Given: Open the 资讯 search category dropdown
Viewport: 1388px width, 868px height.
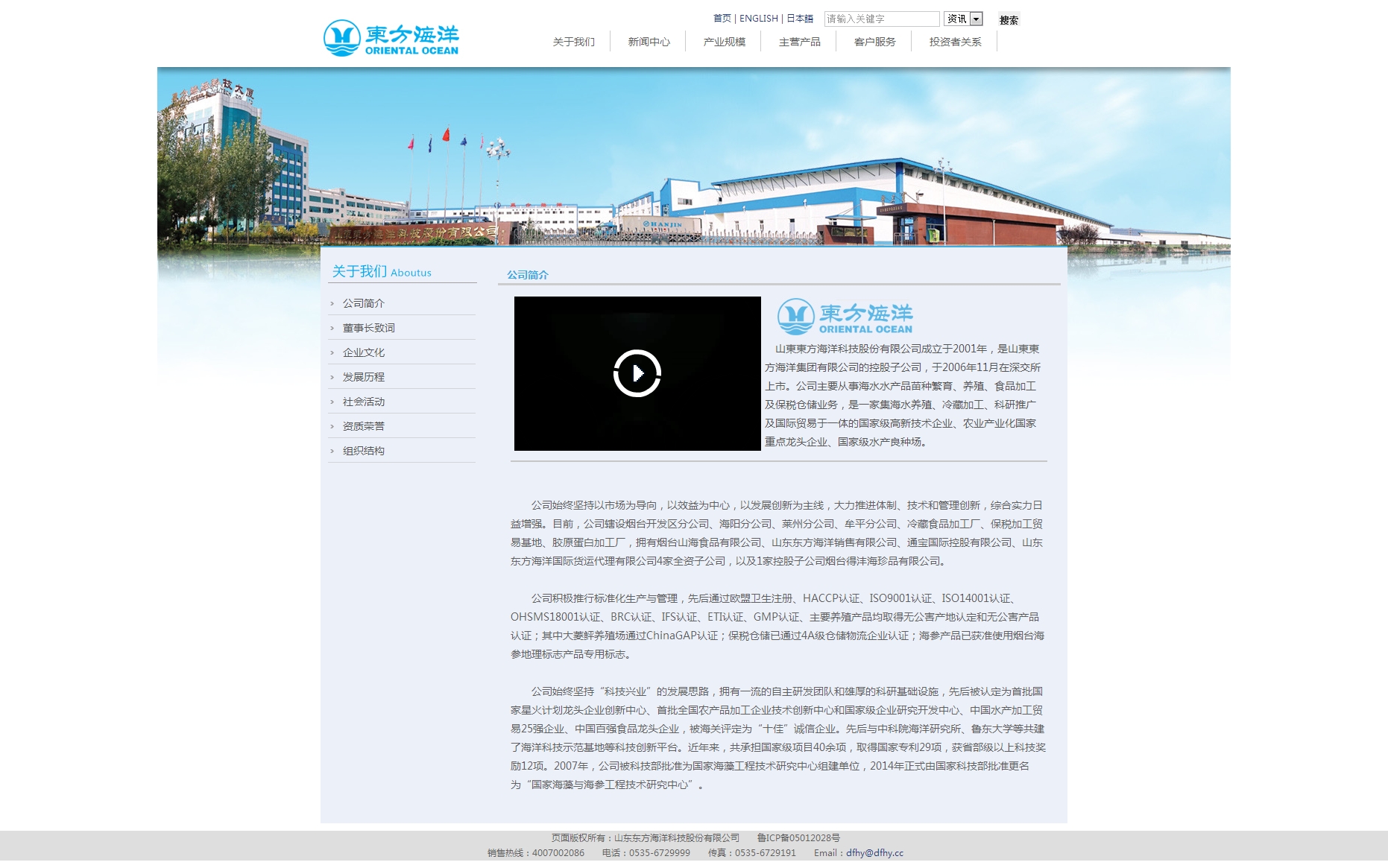Looking at the screenshot, I should 963,19.
